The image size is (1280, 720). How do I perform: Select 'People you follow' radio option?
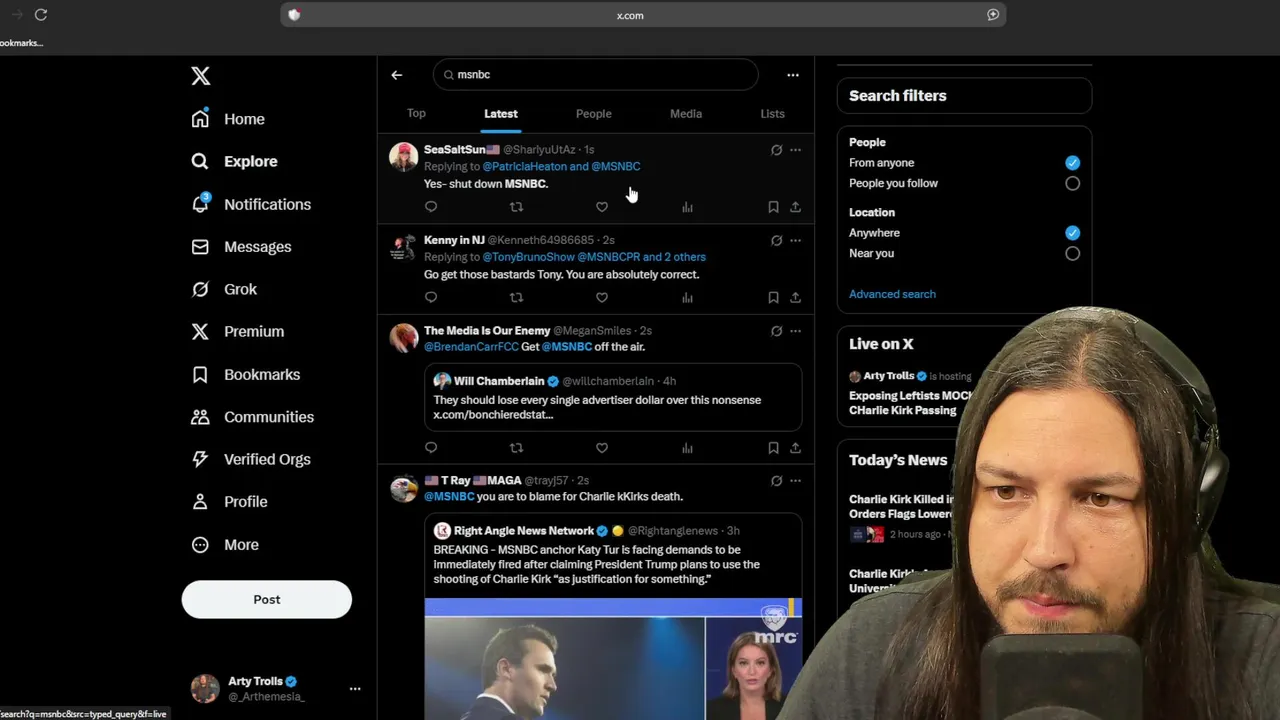click(1072, 184)
